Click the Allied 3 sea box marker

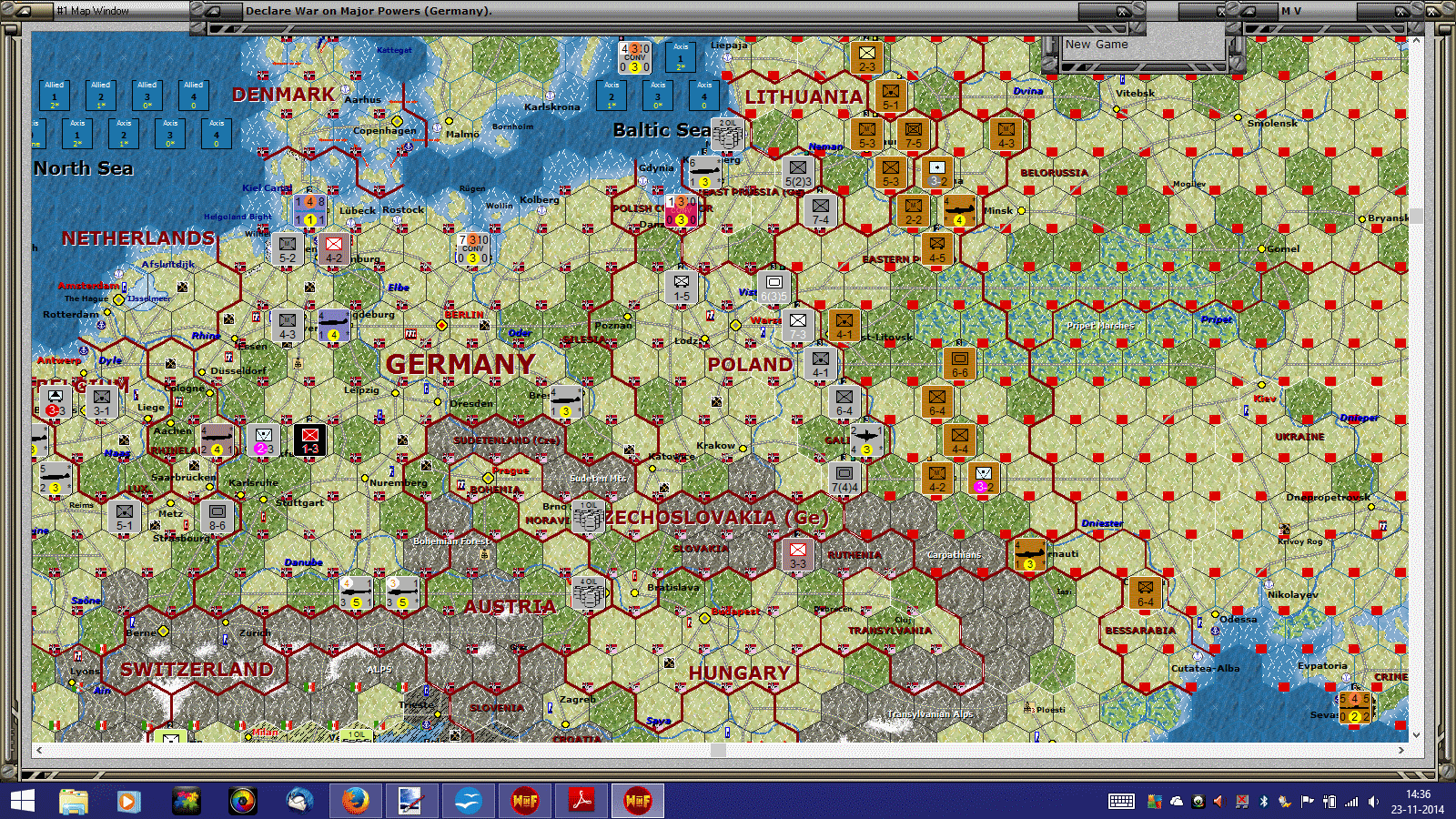point(147,95)
